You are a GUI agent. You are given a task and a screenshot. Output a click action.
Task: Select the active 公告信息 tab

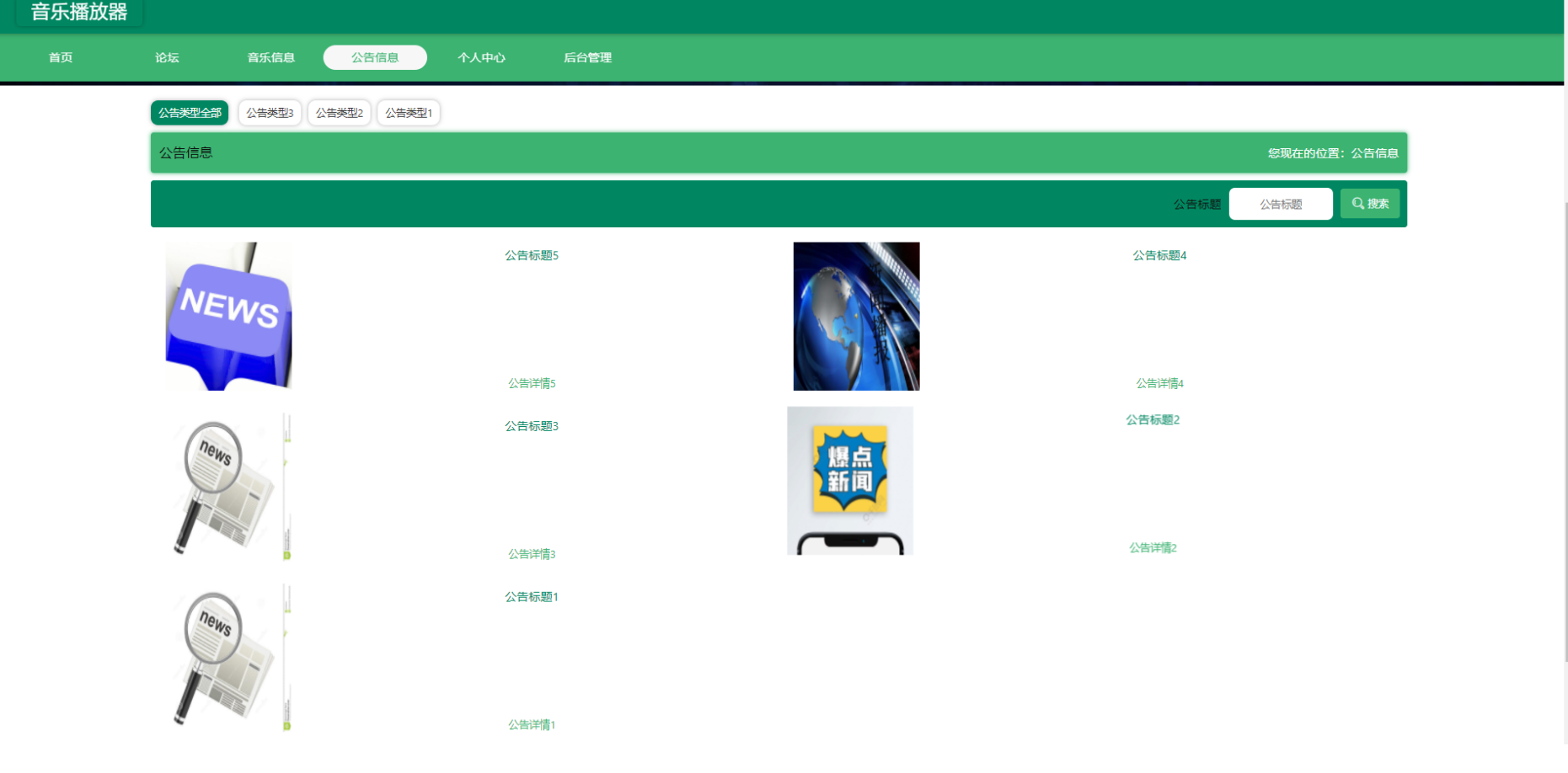point(375,57)
